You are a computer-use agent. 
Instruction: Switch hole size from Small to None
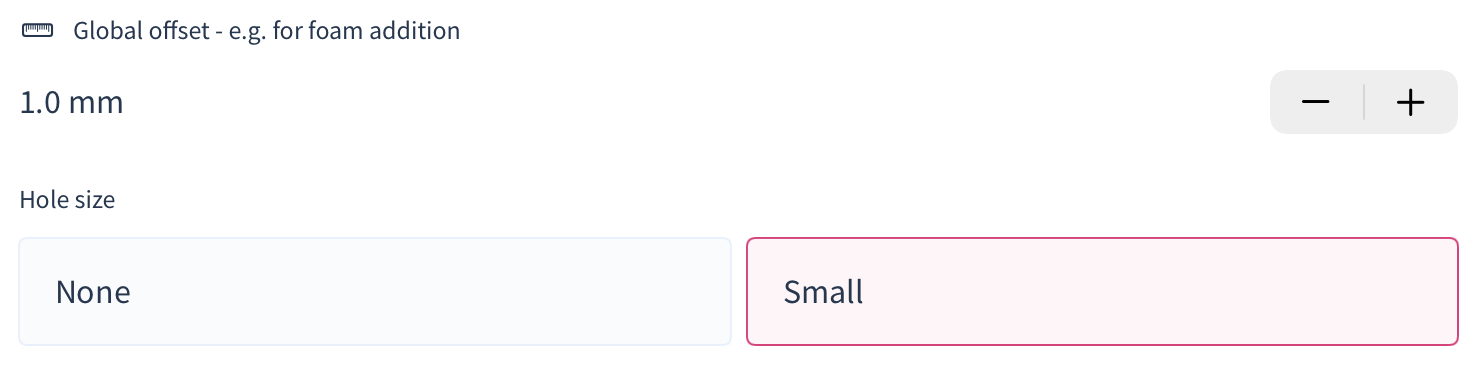pyautogui.click(x=375, y=292)
